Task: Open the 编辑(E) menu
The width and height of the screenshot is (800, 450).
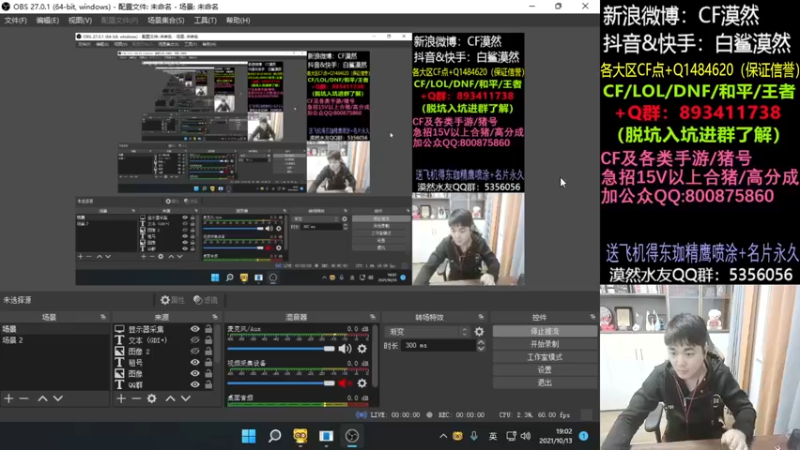Action: tap(47, 20)
